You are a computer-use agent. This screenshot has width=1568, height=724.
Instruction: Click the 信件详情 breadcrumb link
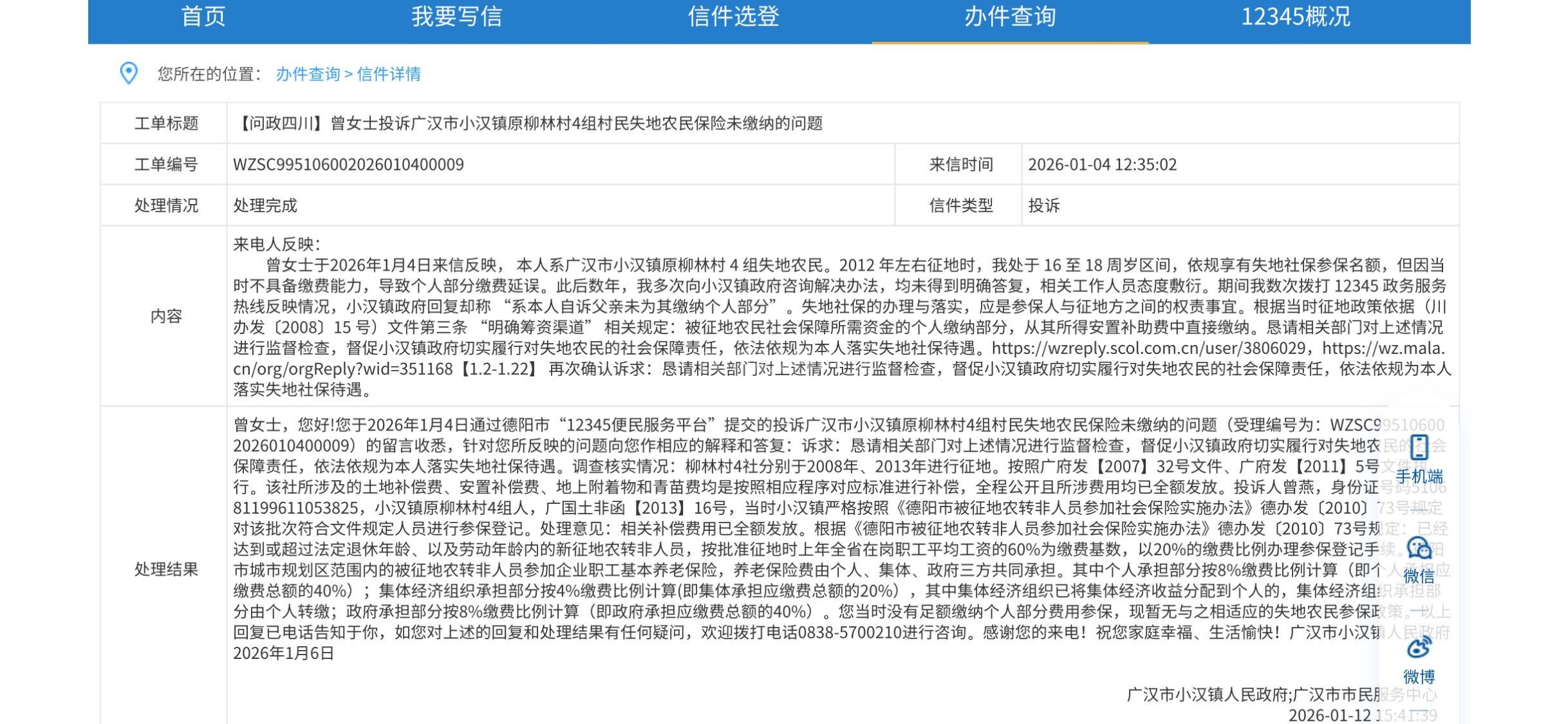click(x=389, y=74)
